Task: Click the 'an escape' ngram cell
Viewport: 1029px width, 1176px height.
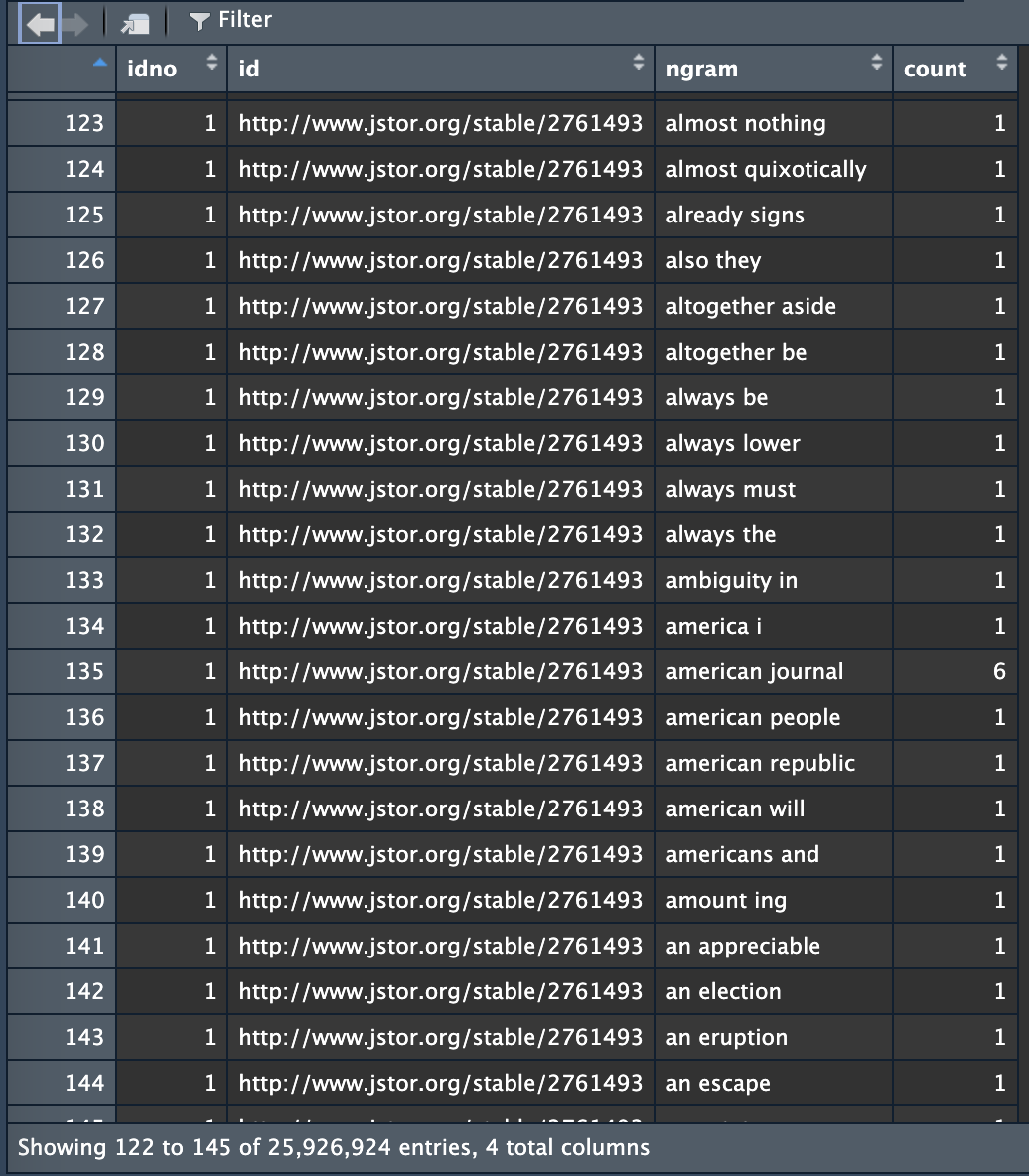Action: pyautogui.click(x=718, y=1084)
